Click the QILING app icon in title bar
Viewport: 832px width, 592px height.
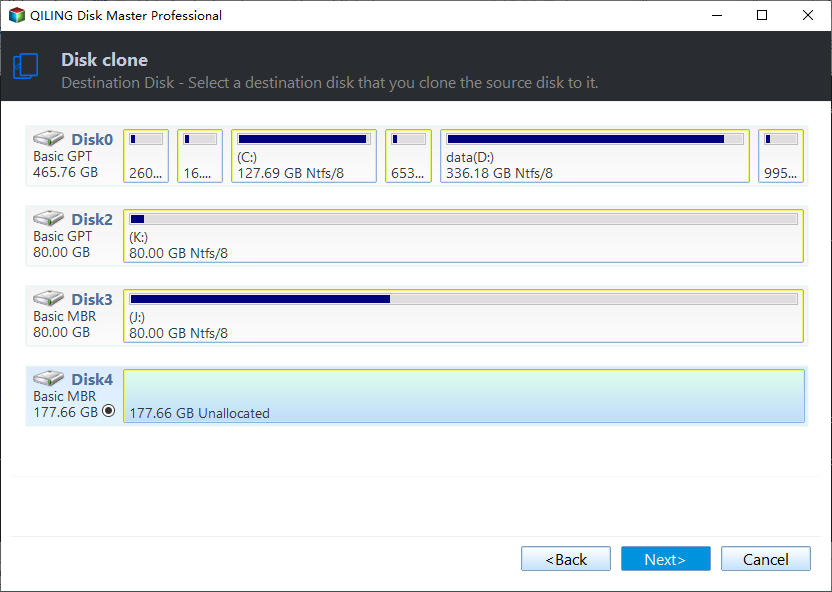point(17,15)
